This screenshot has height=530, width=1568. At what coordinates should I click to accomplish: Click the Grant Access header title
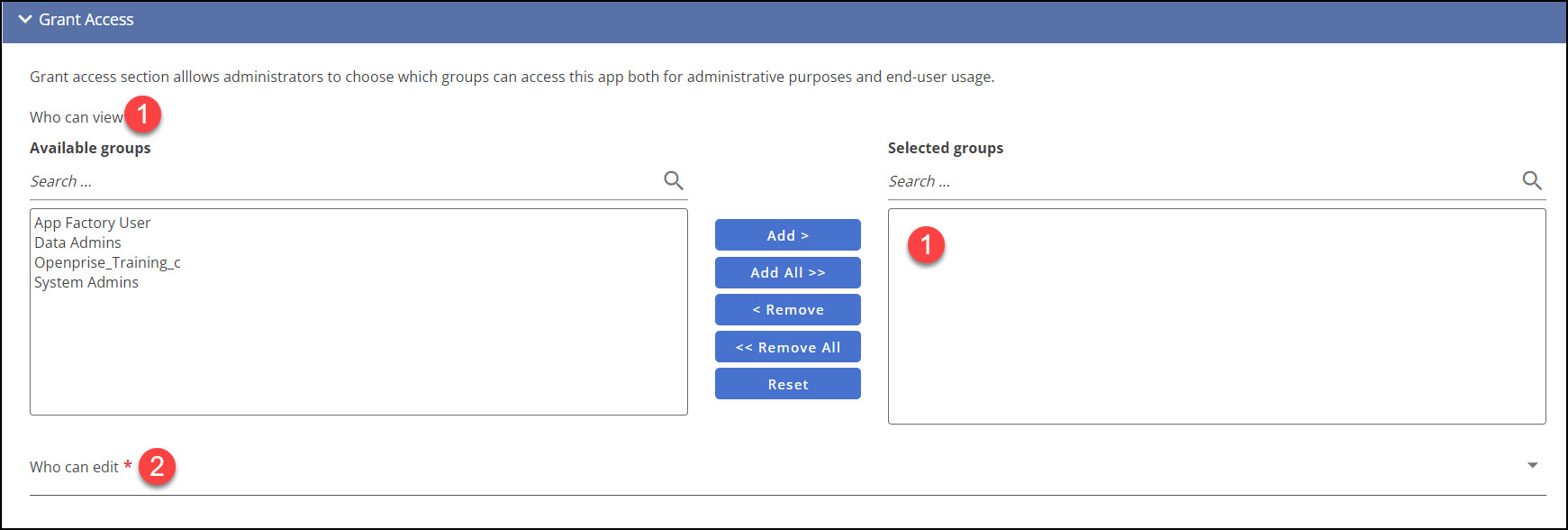pos(86,19)
